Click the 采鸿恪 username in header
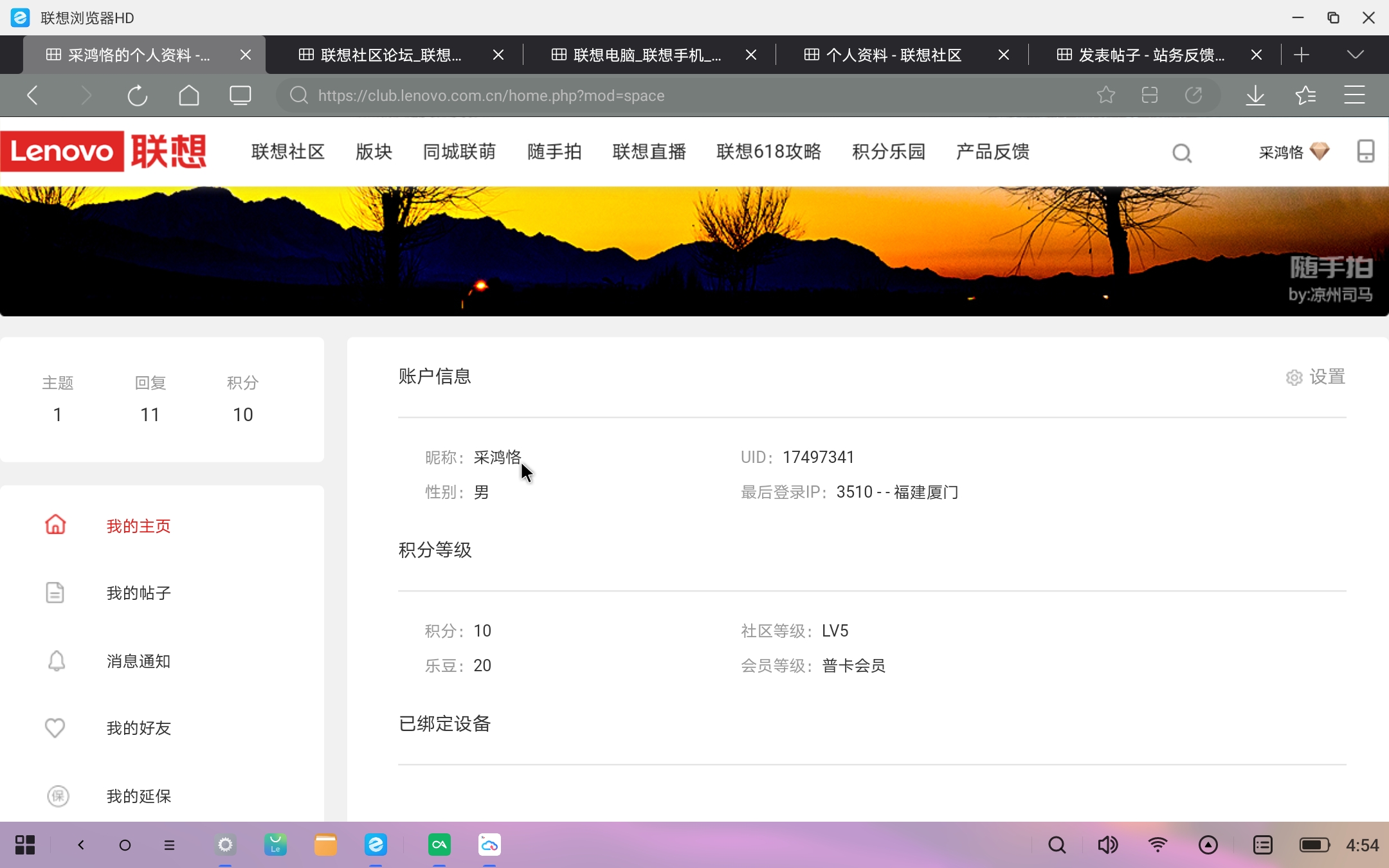This screenshot has width=1389, height=868. [x=1280, y=152]
